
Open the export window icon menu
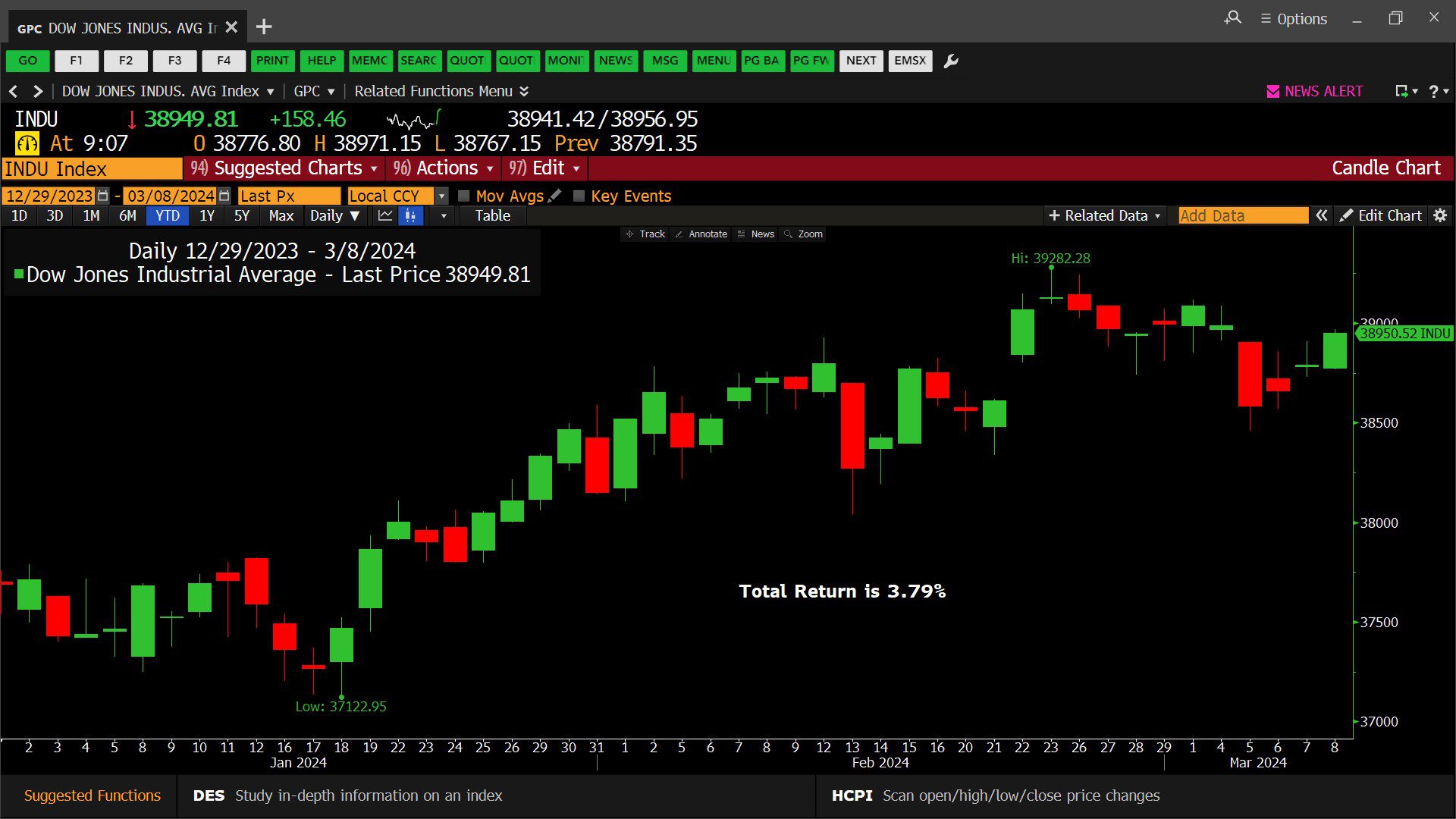point(1406,92)
